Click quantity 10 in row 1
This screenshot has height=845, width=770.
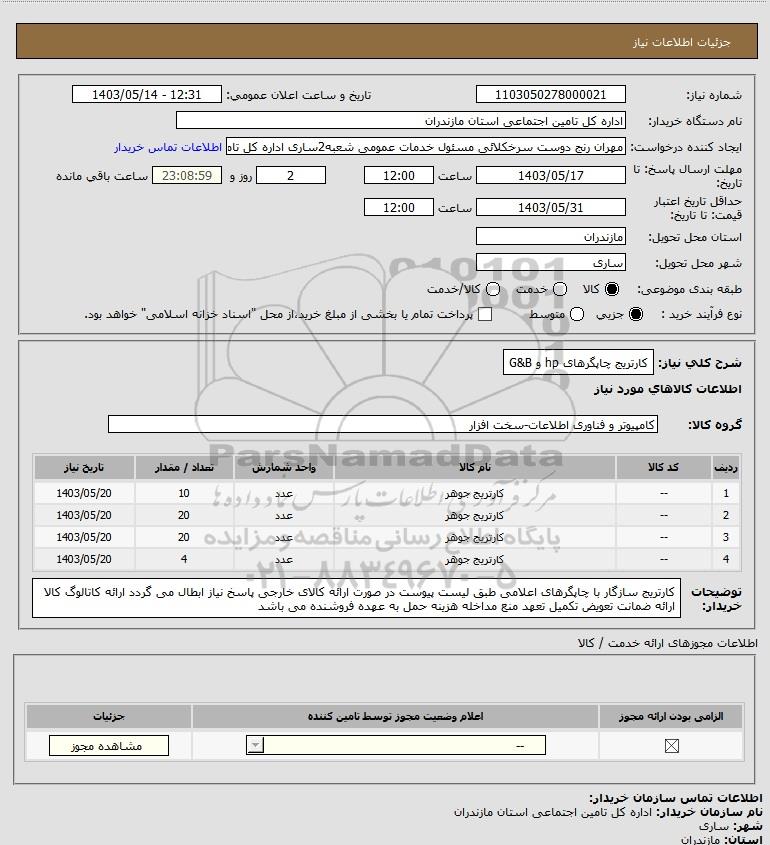(x=184, y=494)
